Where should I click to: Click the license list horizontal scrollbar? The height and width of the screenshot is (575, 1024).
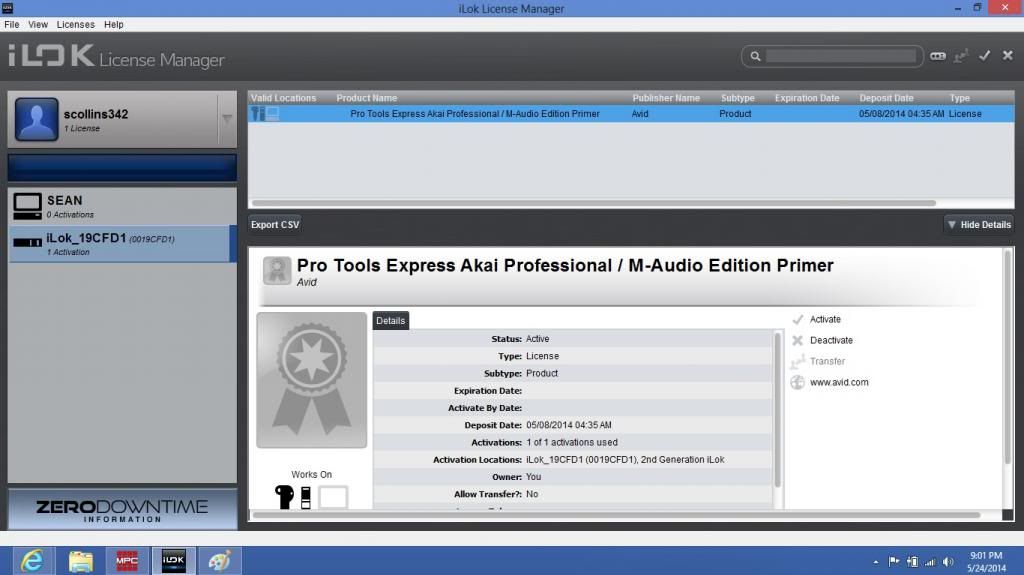pos(594,203)
